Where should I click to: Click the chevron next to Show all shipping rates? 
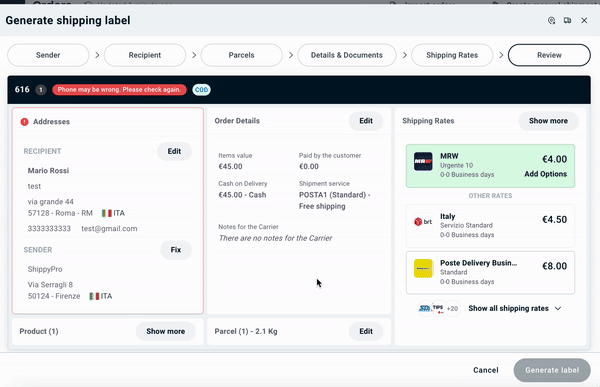point(558,309)
